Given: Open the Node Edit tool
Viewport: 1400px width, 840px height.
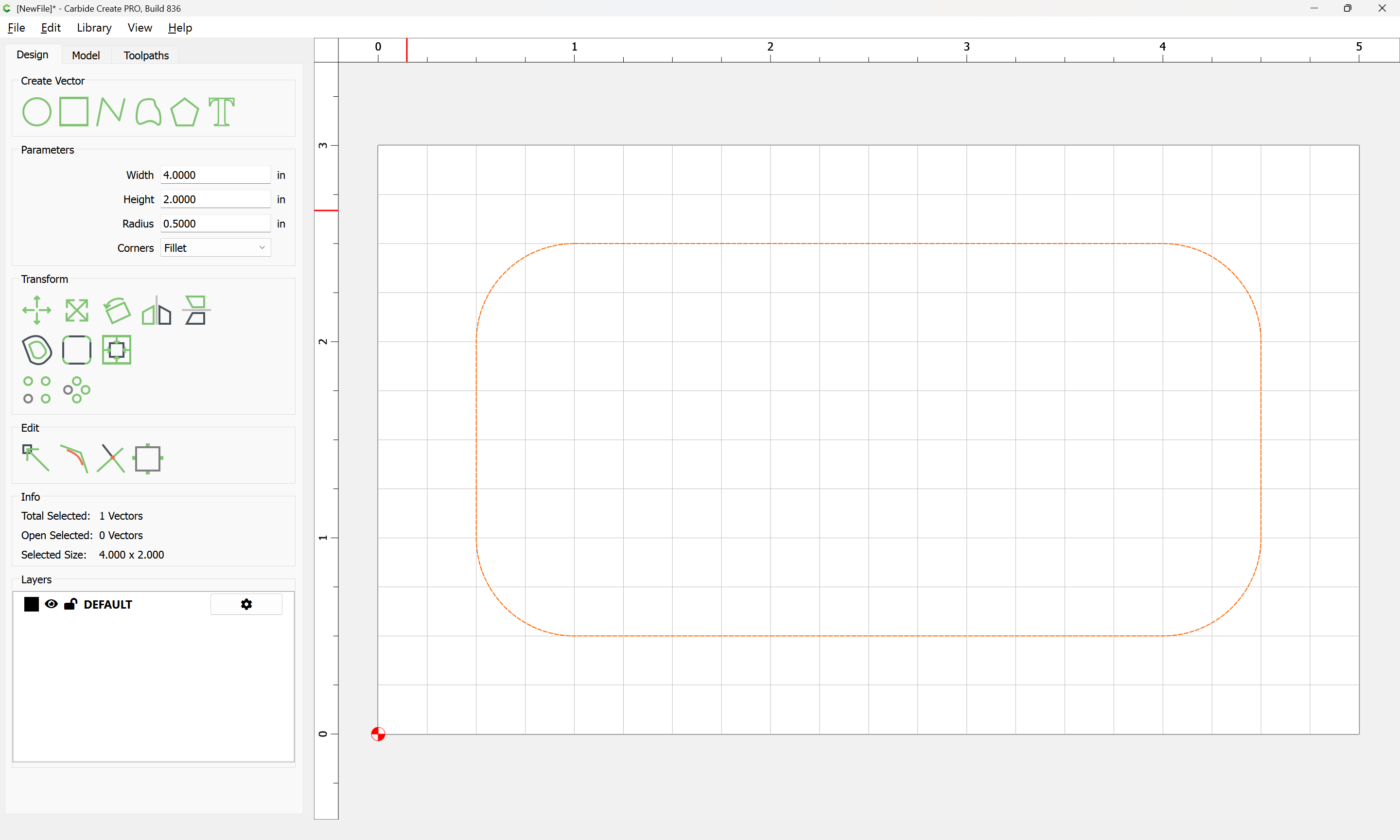Looking at the screenshot, I should (35, 458).
